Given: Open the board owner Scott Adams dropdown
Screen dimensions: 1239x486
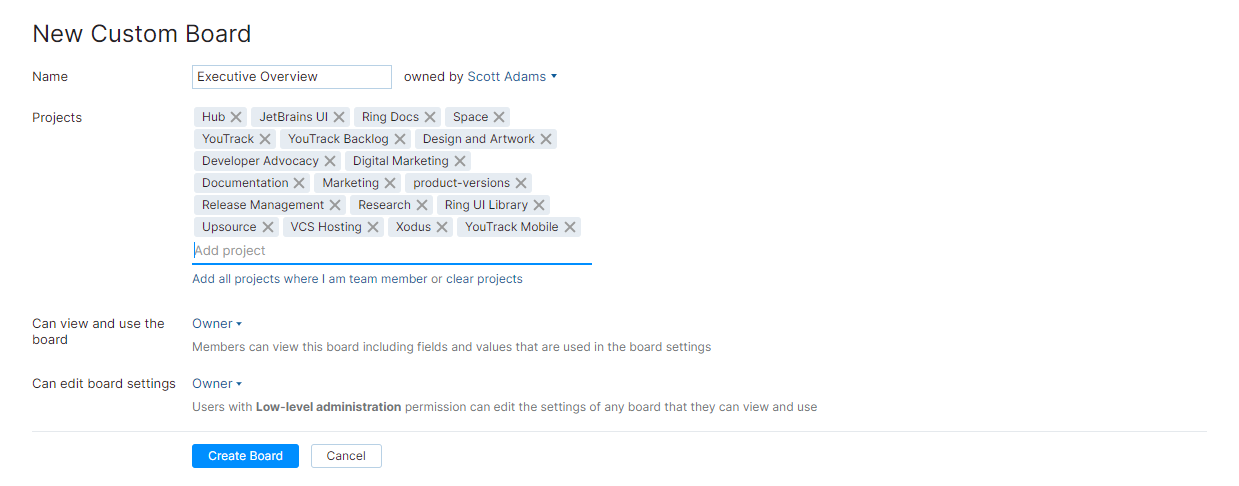Looking at the screenshot, I should 512,77.
